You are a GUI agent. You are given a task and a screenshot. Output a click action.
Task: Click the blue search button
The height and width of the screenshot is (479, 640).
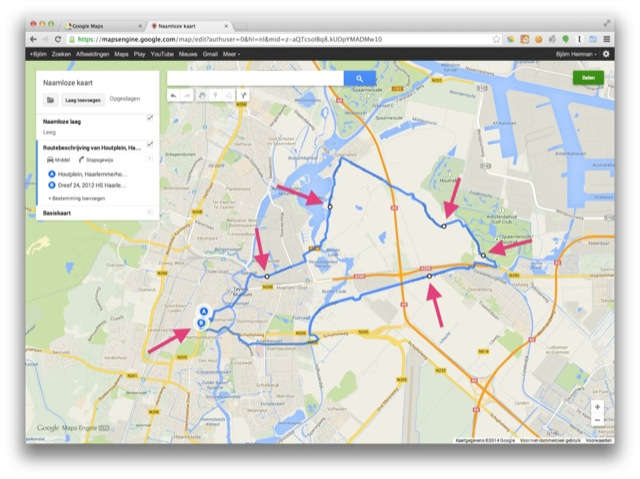(x=359, y=78)
